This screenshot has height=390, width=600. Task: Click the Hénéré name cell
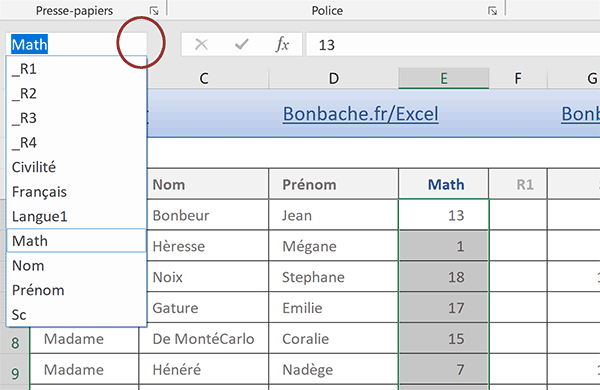(204, 369)
